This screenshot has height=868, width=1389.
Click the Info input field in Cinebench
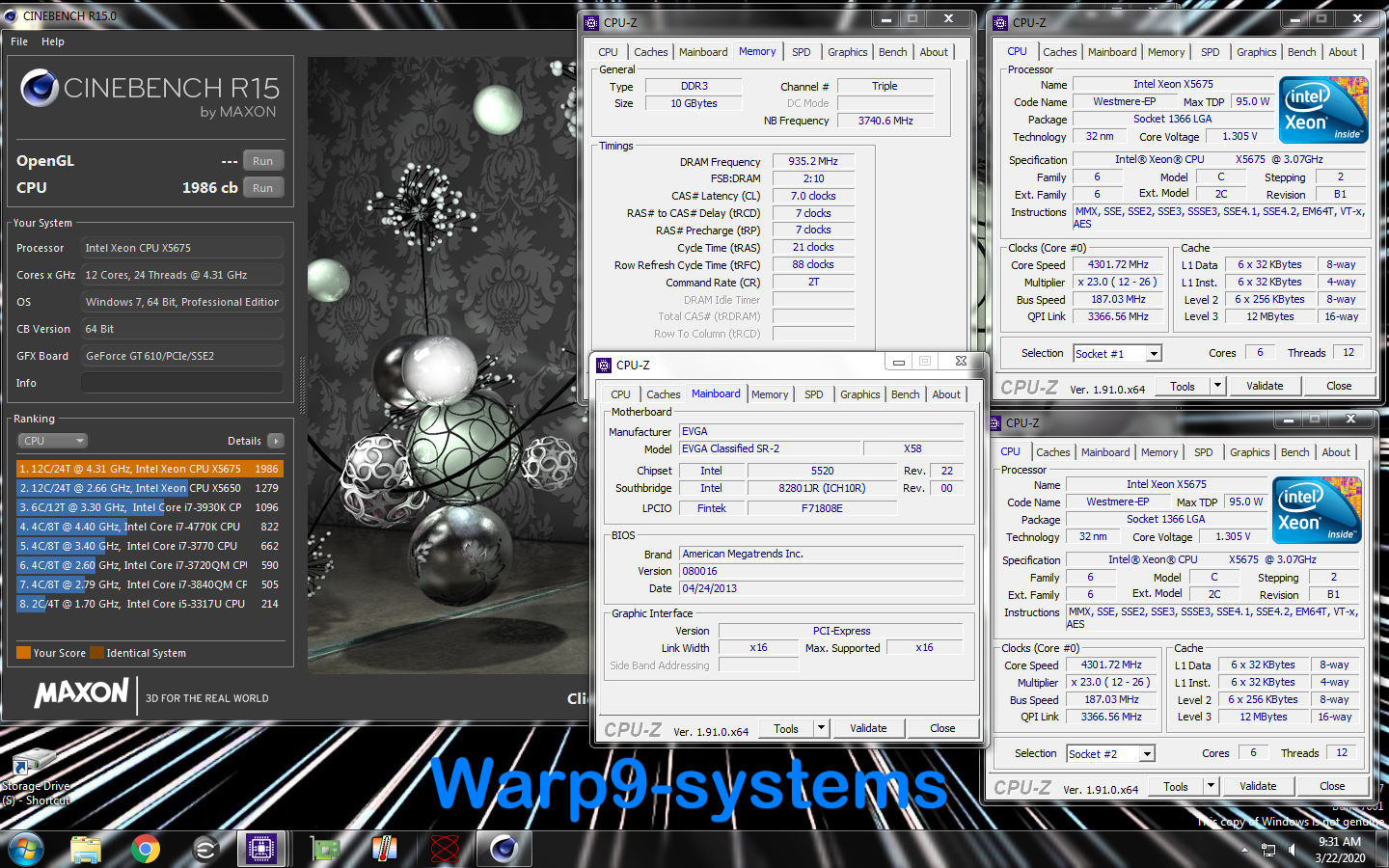(182, 383)
